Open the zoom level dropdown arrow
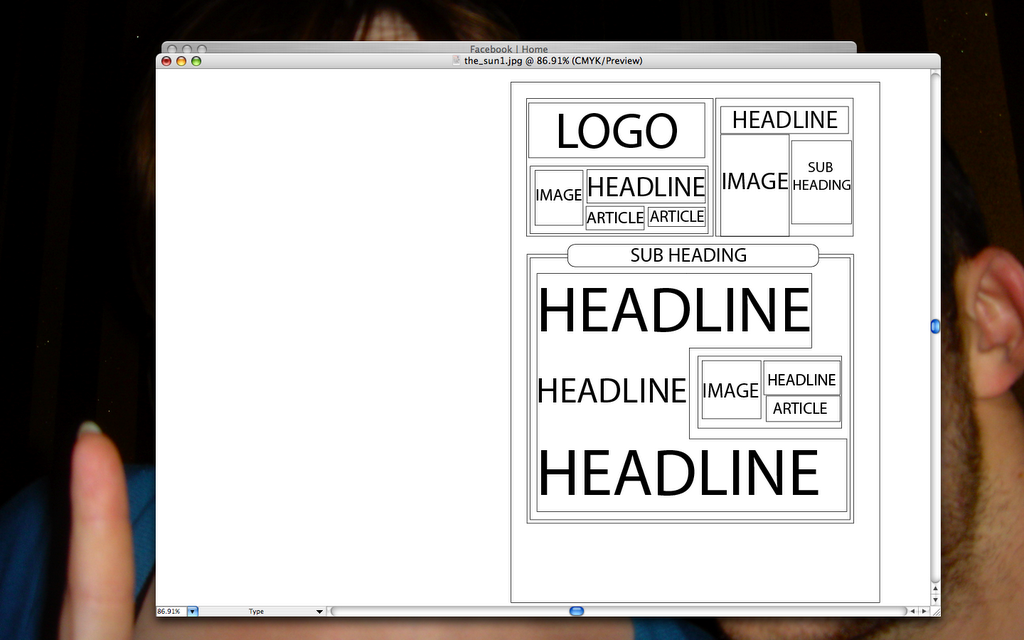 tap(192, 612)
